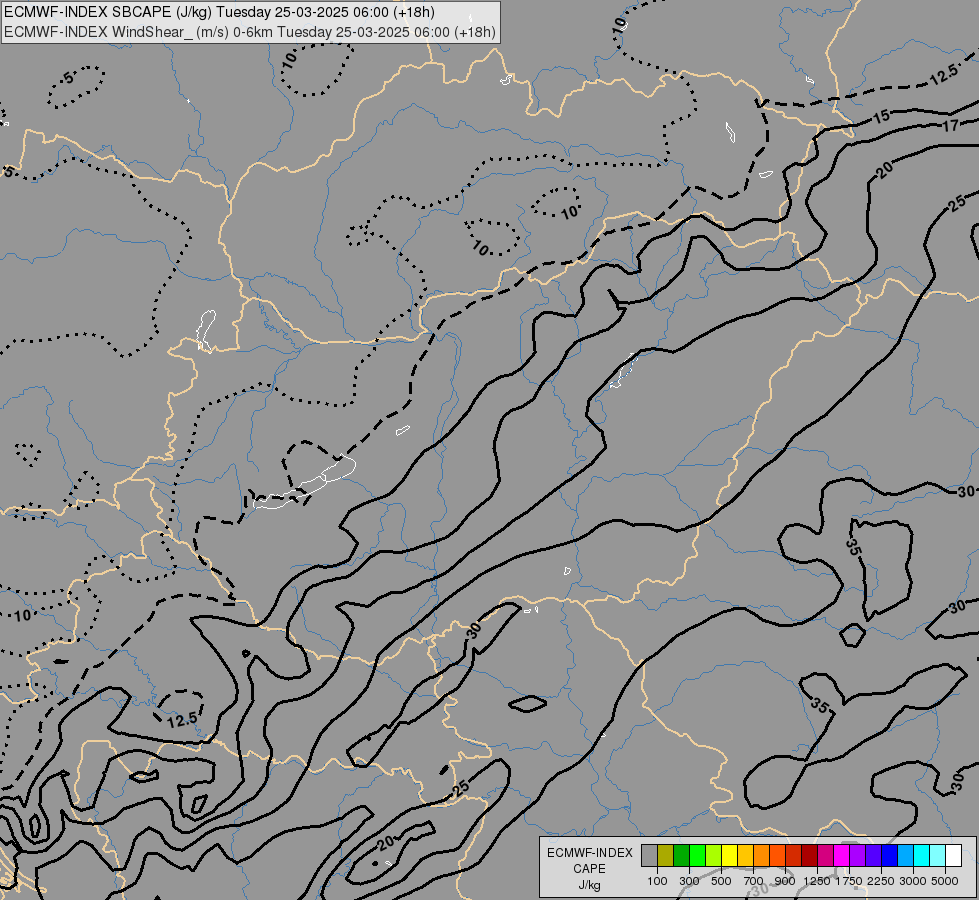Click the gray swatch in the CAPE legend
Image resolution: width=979 pixels, height=900 pixels.
tap(649, 855)
